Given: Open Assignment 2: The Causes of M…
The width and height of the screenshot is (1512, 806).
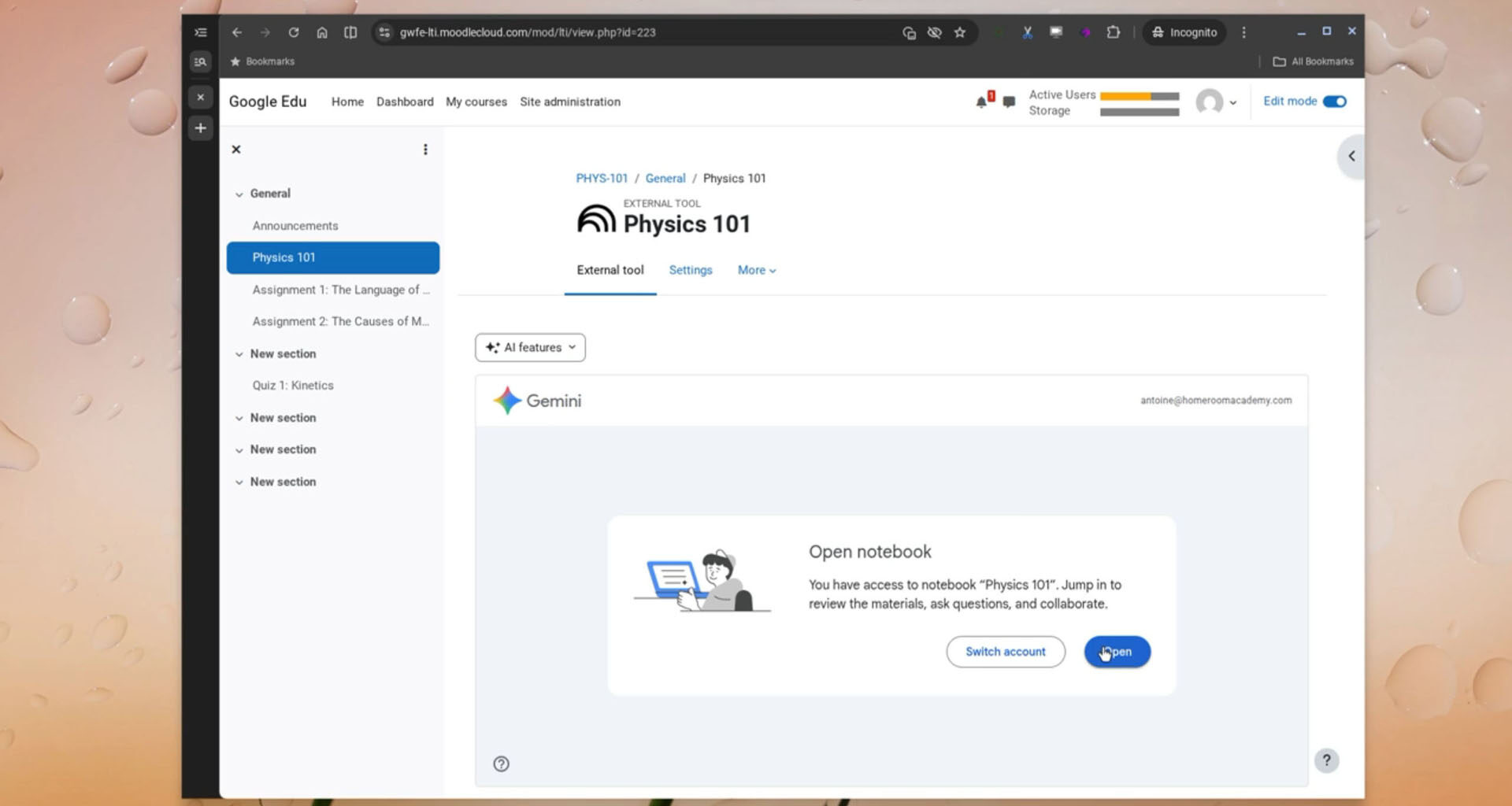Looking at the screenshot, I should [x=341, y=321].
